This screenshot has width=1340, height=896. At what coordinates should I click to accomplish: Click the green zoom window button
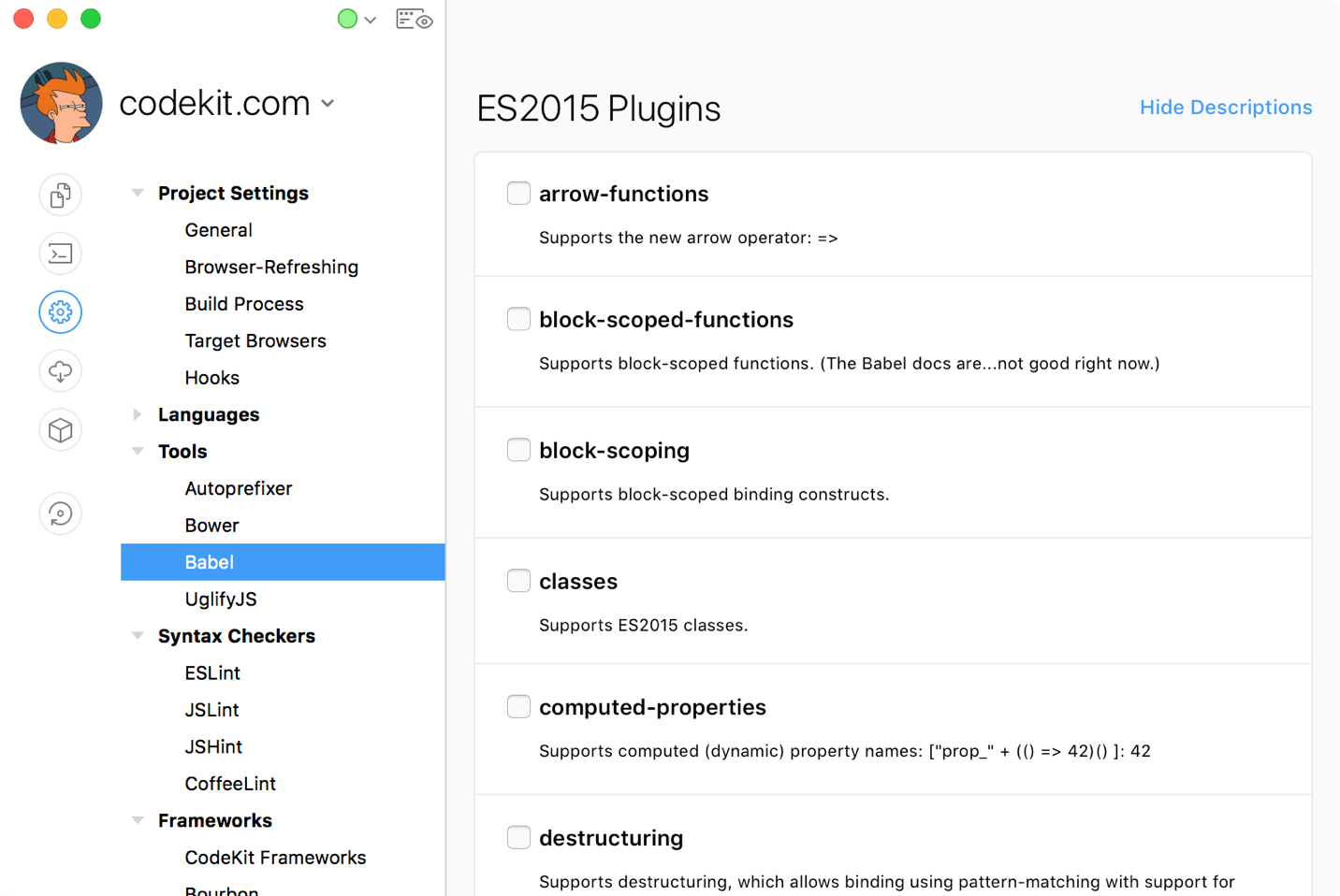point(91,19)
